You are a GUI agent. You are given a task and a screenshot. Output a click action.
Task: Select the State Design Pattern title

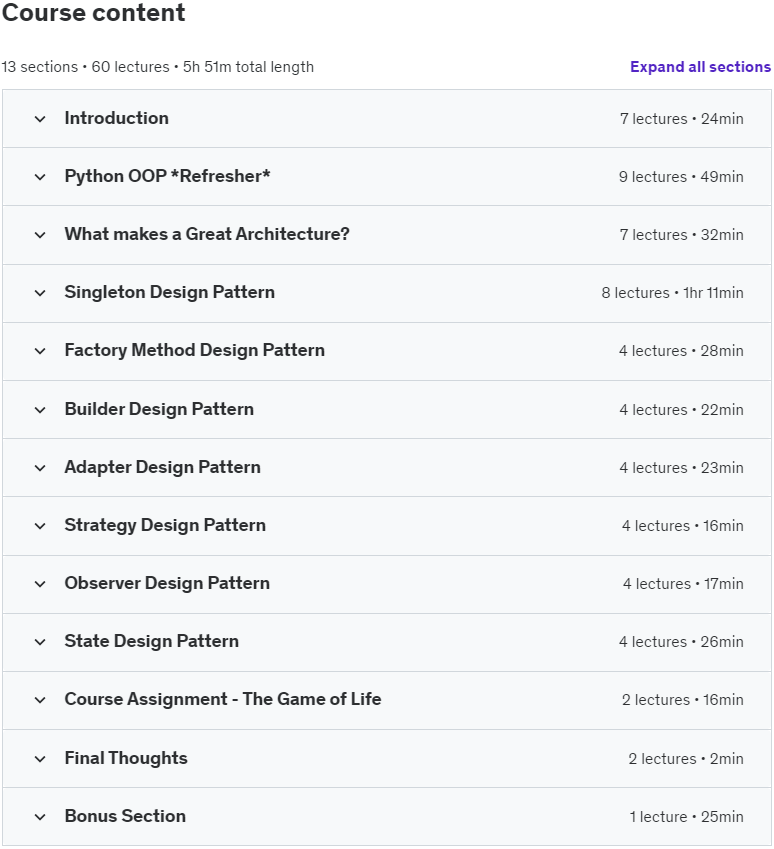coord(152,641)
